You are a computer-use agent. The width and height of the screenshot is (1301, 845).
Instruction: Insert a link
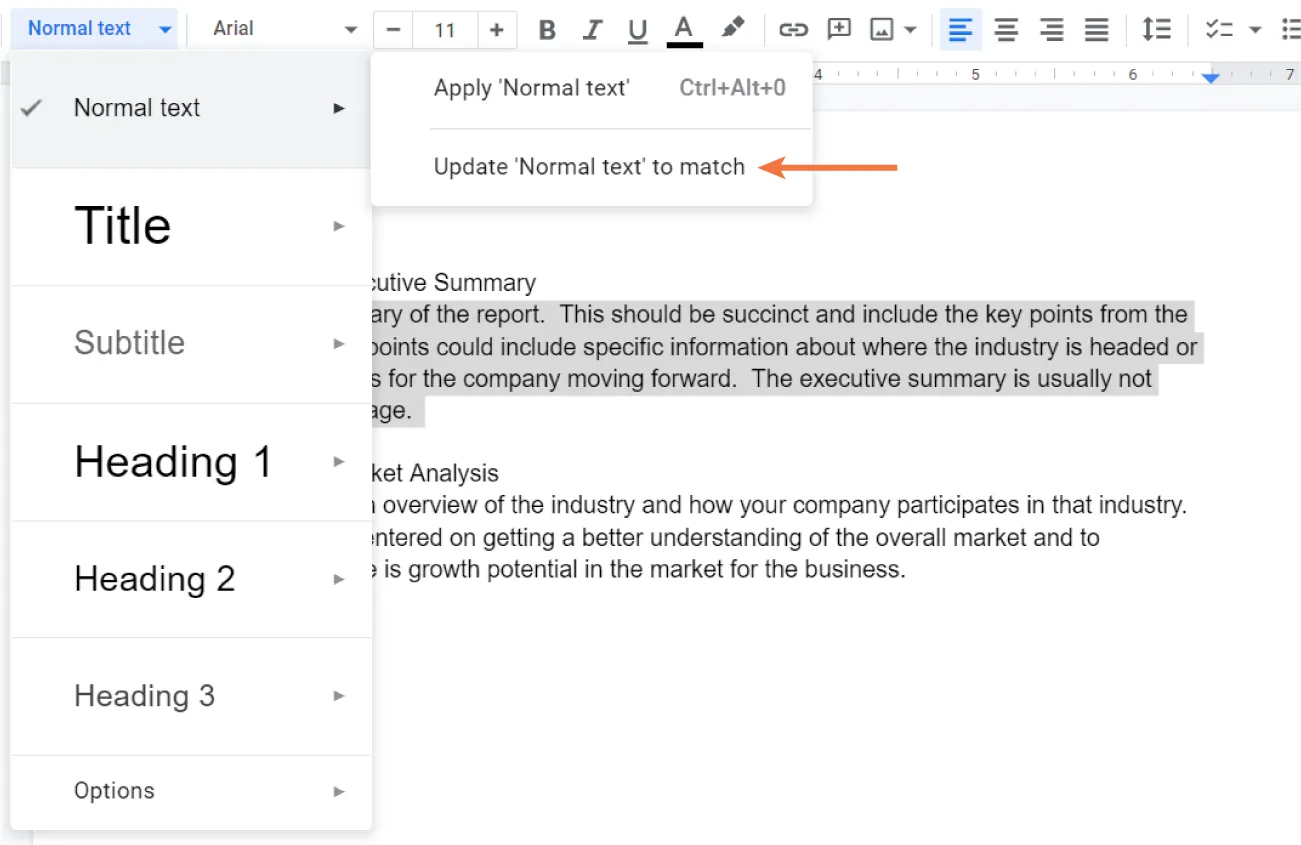tap(791, 29)
